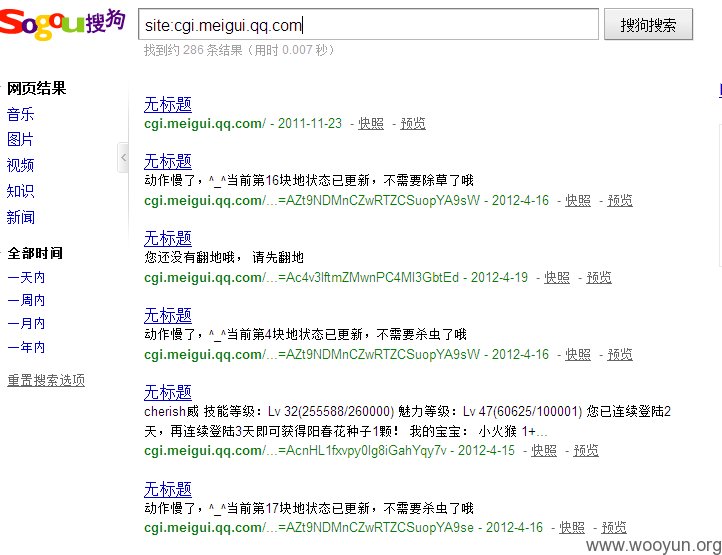
Task: Filter results to 一年内
Action: (26, 347)
